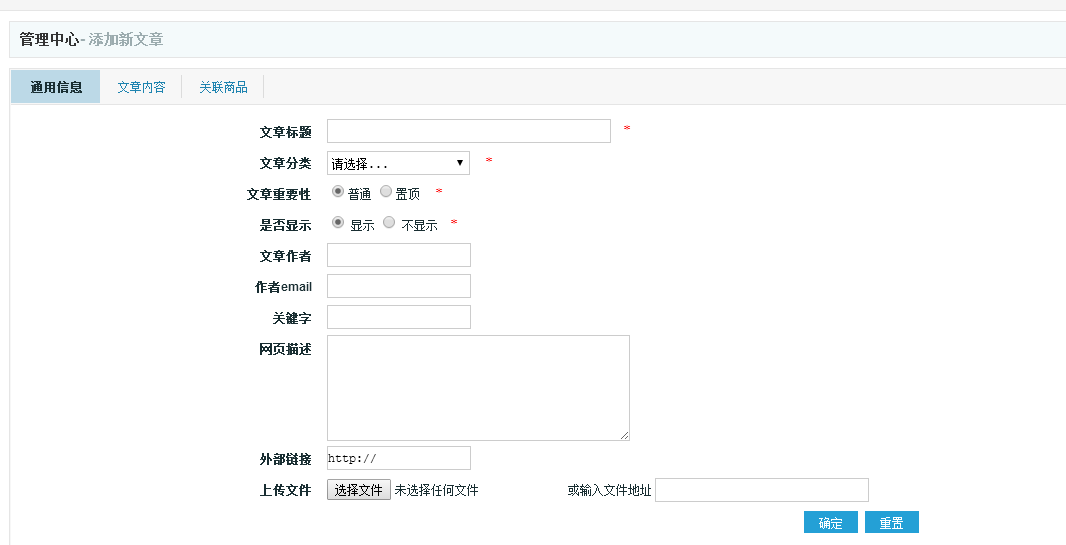
Task: Click into the 文章作者 input box
Action: (398, 255)
